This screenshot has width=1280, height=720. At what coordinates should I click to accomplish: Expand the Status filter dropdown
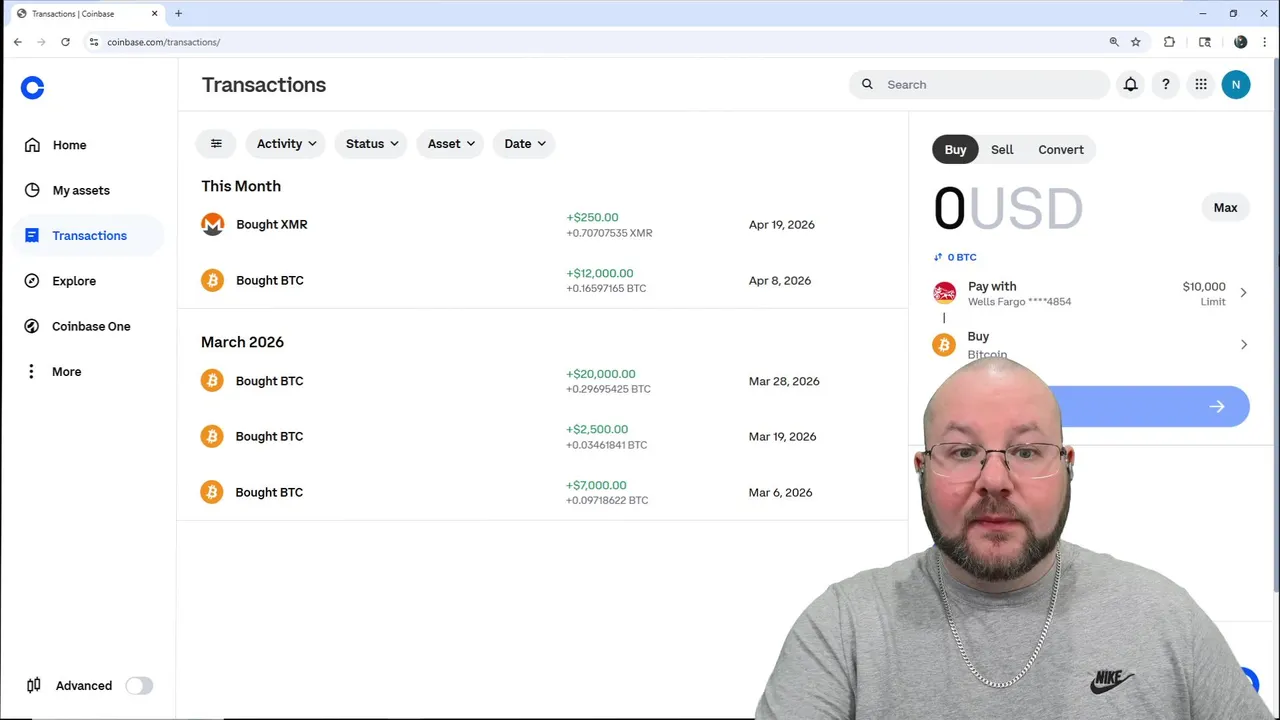pyautogui.click(x=371, y=144)
